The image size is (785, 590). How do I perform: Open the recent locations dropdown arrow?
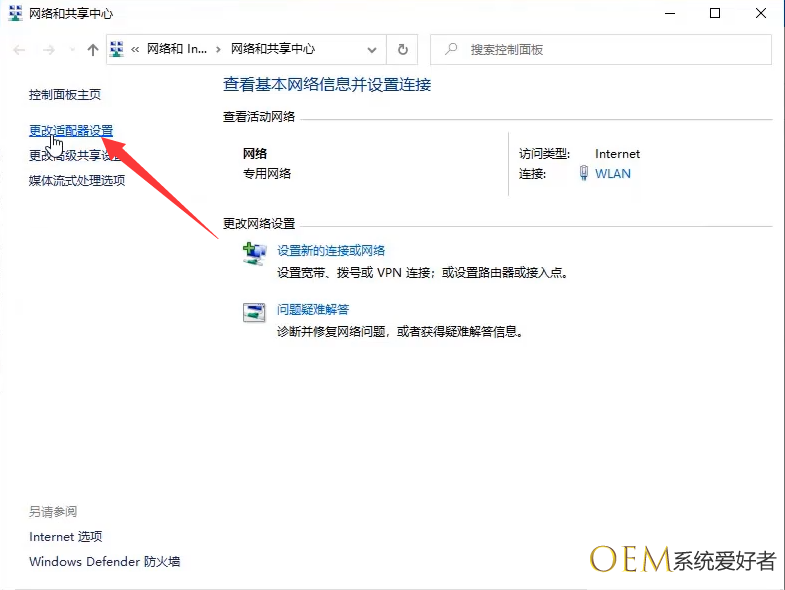coord(70,50)
